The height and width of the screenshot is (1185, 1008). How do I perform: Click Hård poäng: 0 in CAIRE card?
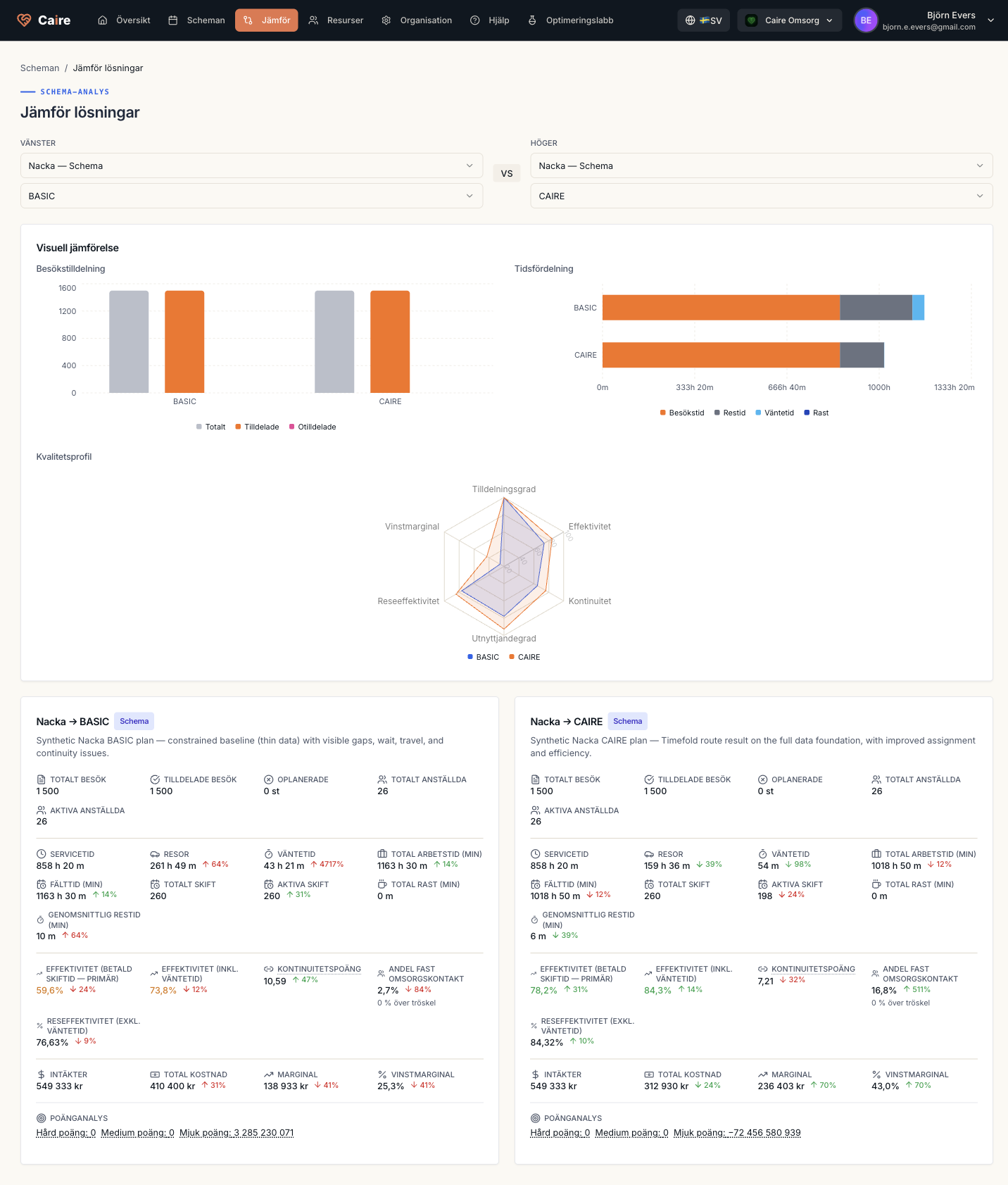tap(560, 1133)
